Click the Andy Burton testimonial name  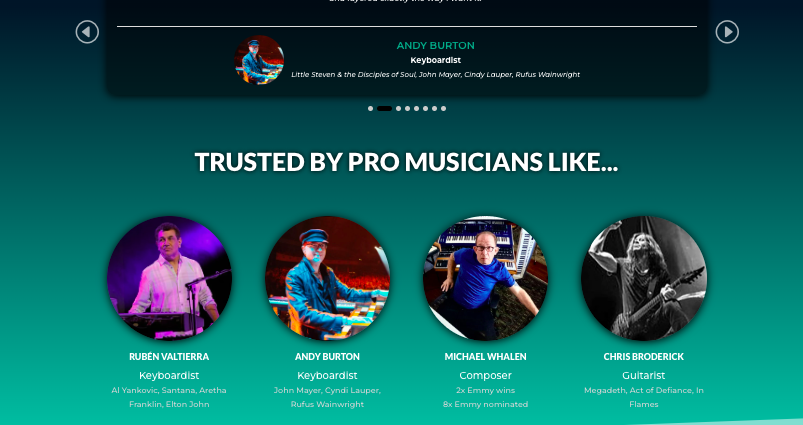[x=435, y=46]
